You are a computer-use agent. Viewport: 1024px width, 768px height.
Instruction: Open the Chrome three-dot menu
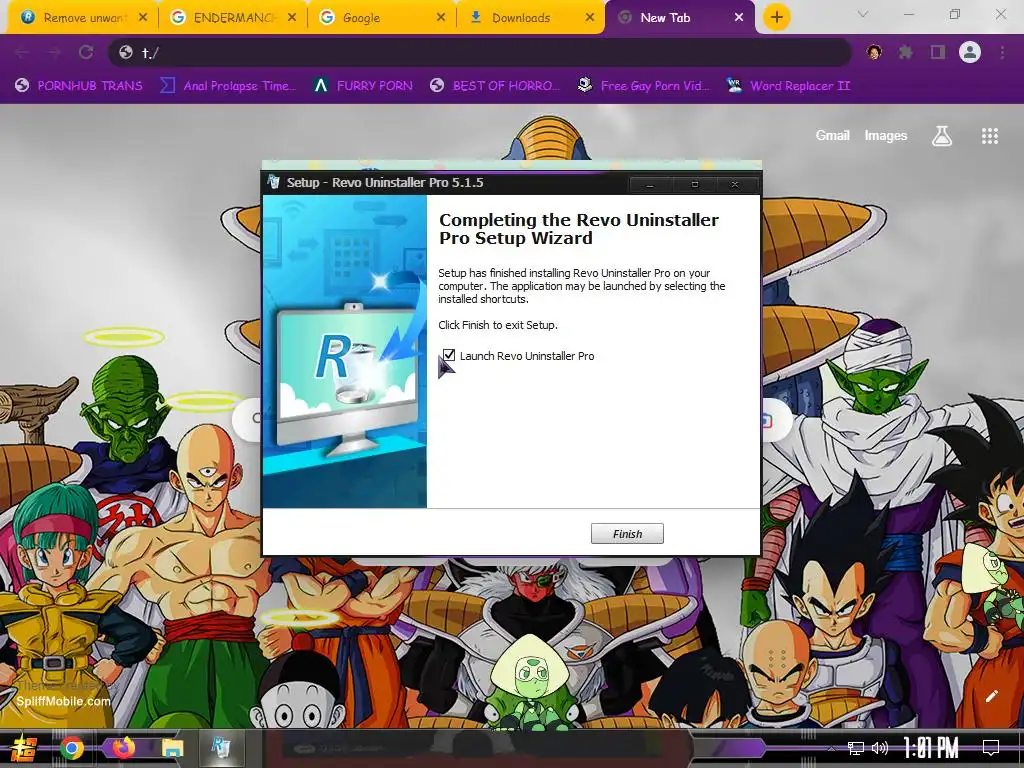pos(1002,52)
